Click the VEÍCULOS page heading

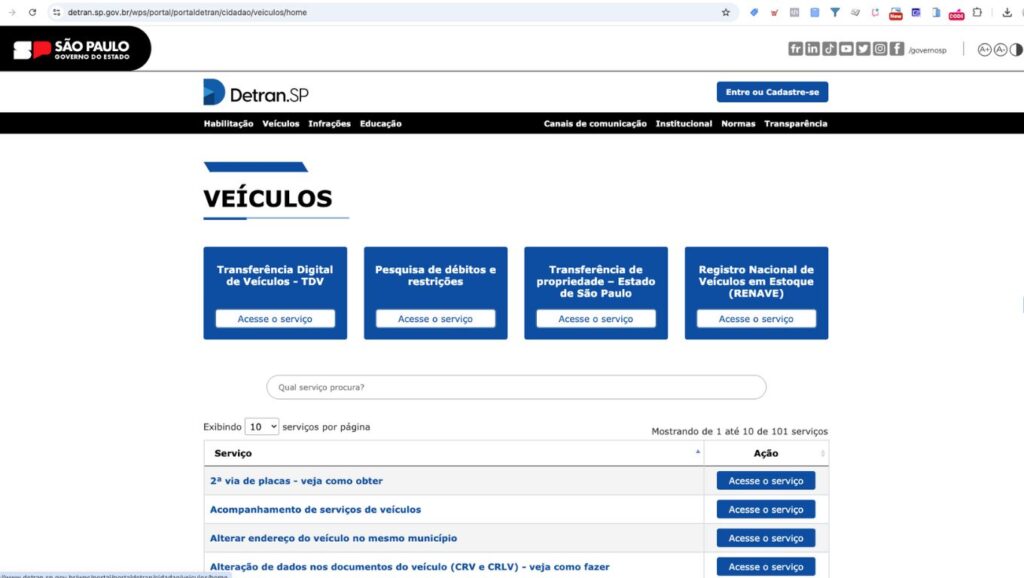point(268,199)
